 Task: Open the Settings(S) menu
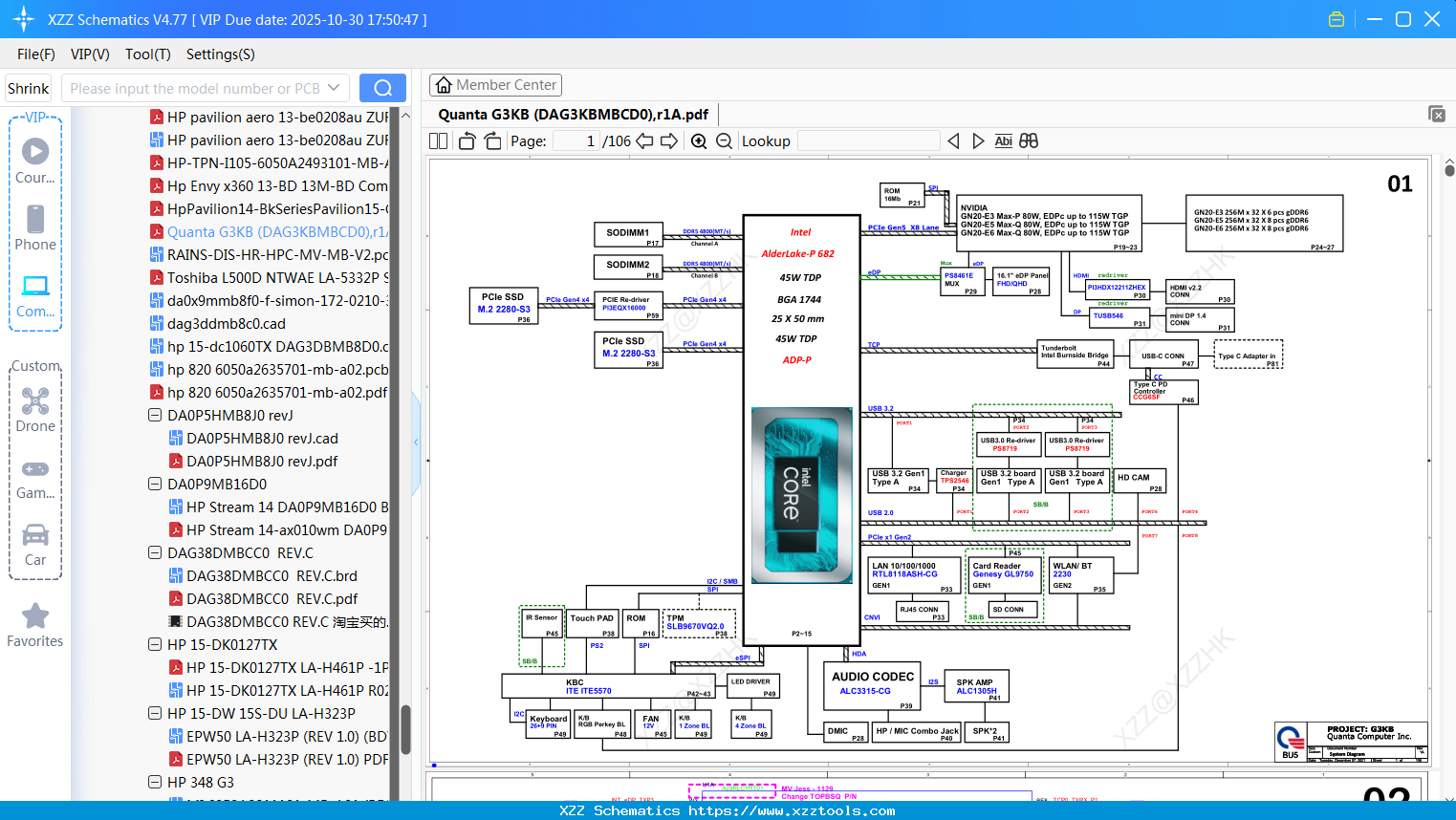(x=221, y=54)
